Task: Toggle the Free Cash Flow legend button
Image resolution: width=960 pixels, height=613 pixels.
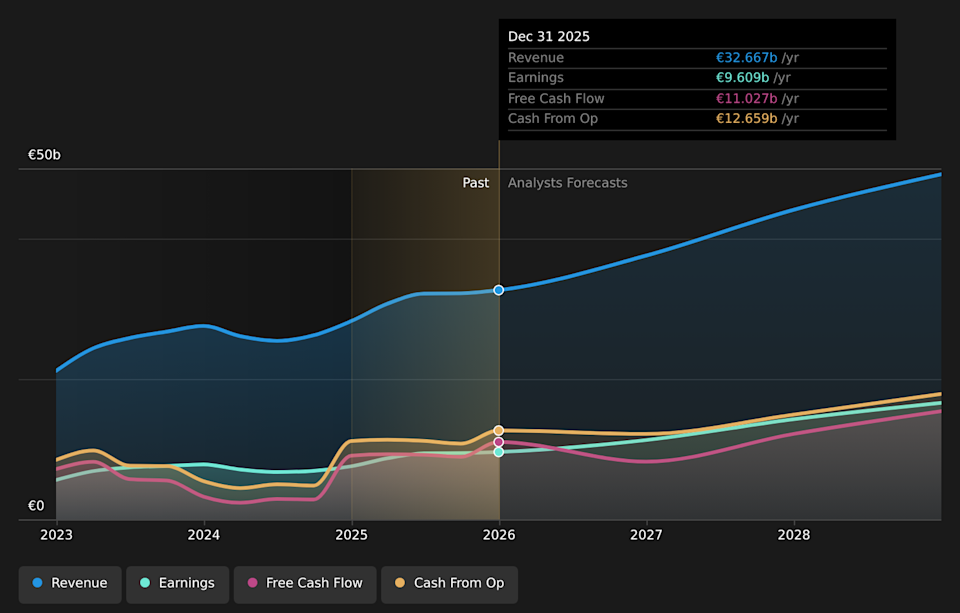Action: click(305, 583)
